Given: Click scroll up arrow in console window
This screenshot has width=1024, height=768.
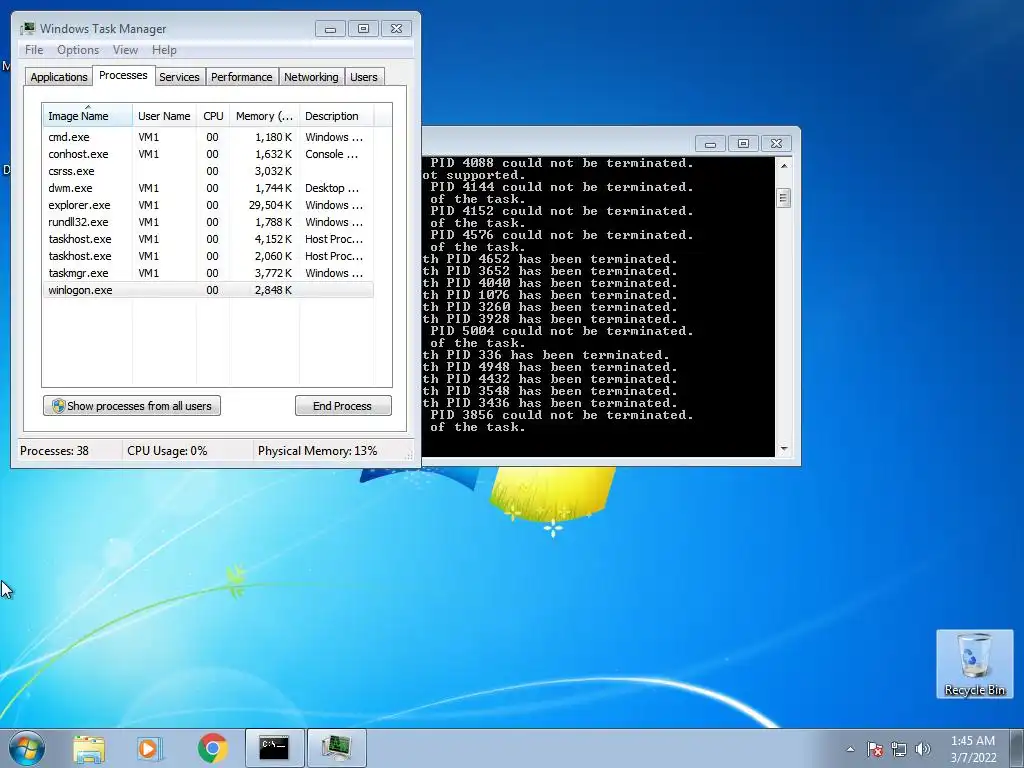Looking at the screenshot, I should 784,166.
